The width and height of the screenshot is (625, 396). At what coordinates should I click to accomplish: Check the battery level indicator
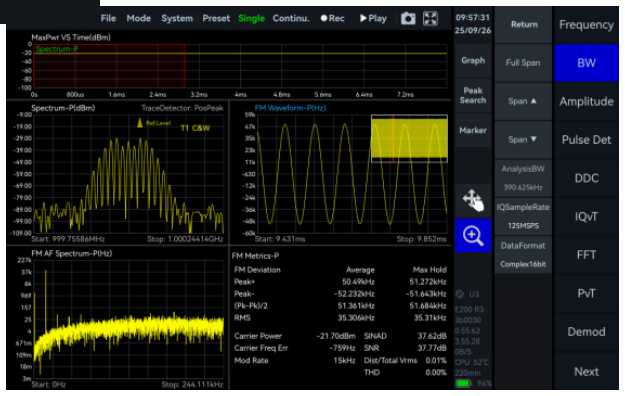pos(463,383)
